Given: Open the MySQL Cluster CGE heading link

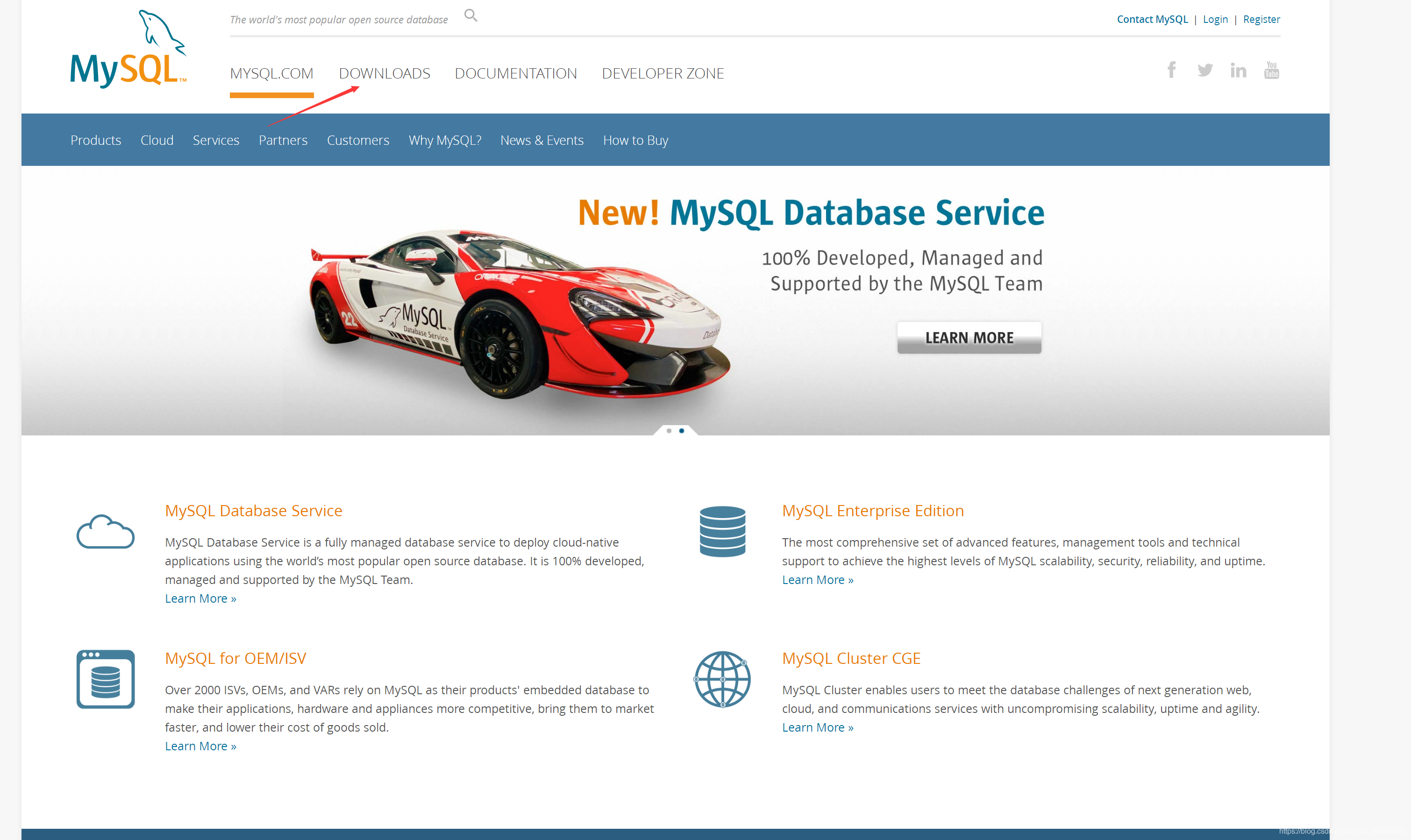Looking at the screenshot, I should [x=851, y=658].
